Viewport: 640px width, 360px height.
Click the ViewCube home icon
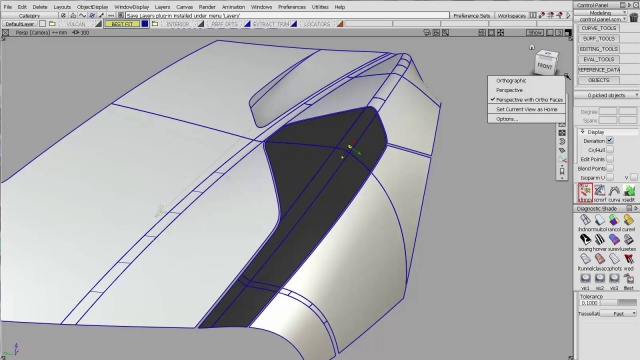[531, 47]
